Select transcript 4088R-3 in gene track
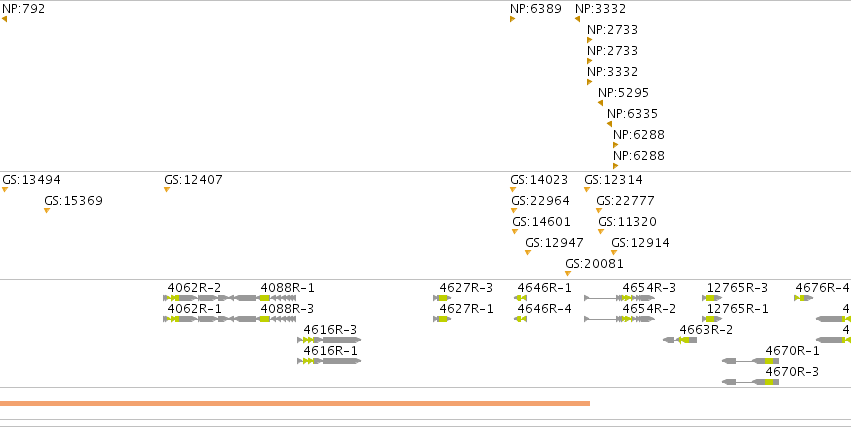This screenshot has height=427, width=851. pyautogui.click(x=262, y=319)
